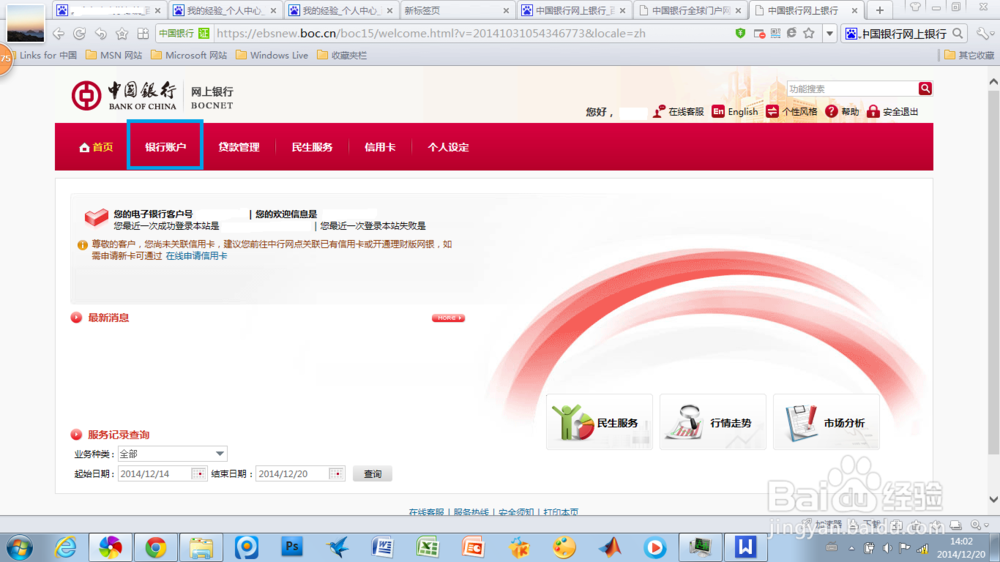
Task: Click the browser refresh icon
Action: 80,33
